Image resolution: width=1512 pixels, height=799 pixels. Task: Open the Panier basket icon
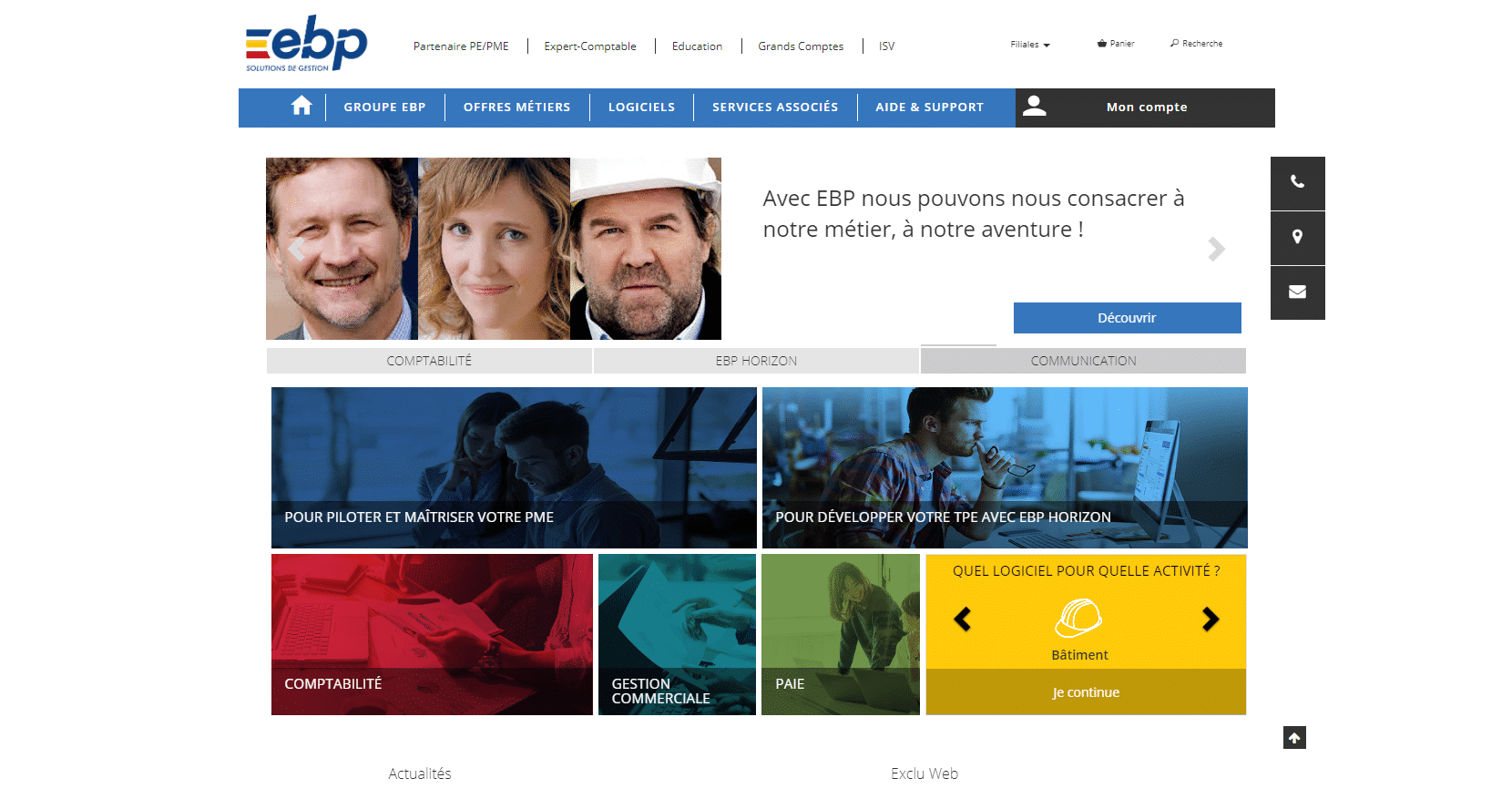(1101, 44)
